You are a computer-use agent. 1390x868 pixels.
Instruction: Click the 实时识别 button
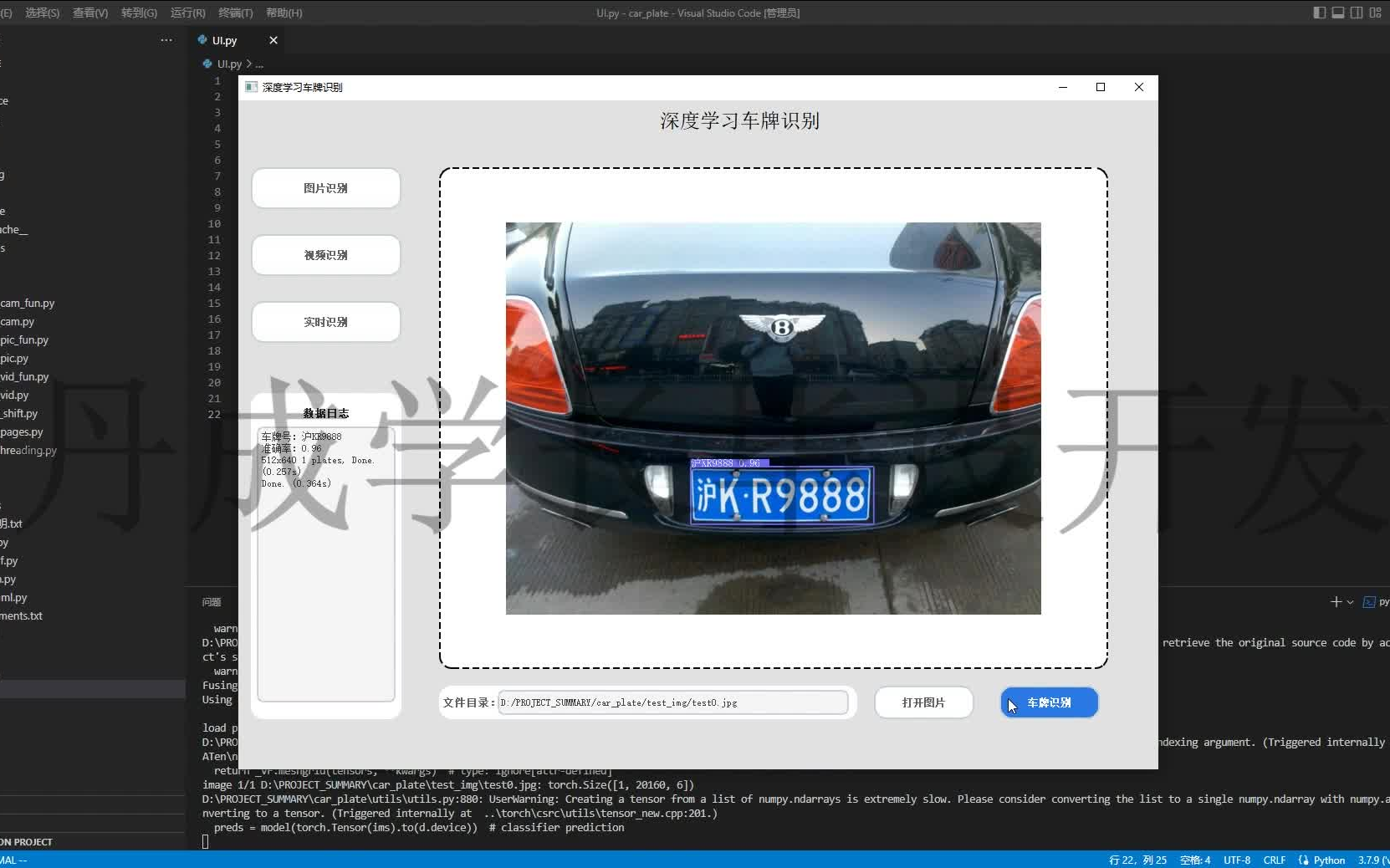click(x=325, y=322)
